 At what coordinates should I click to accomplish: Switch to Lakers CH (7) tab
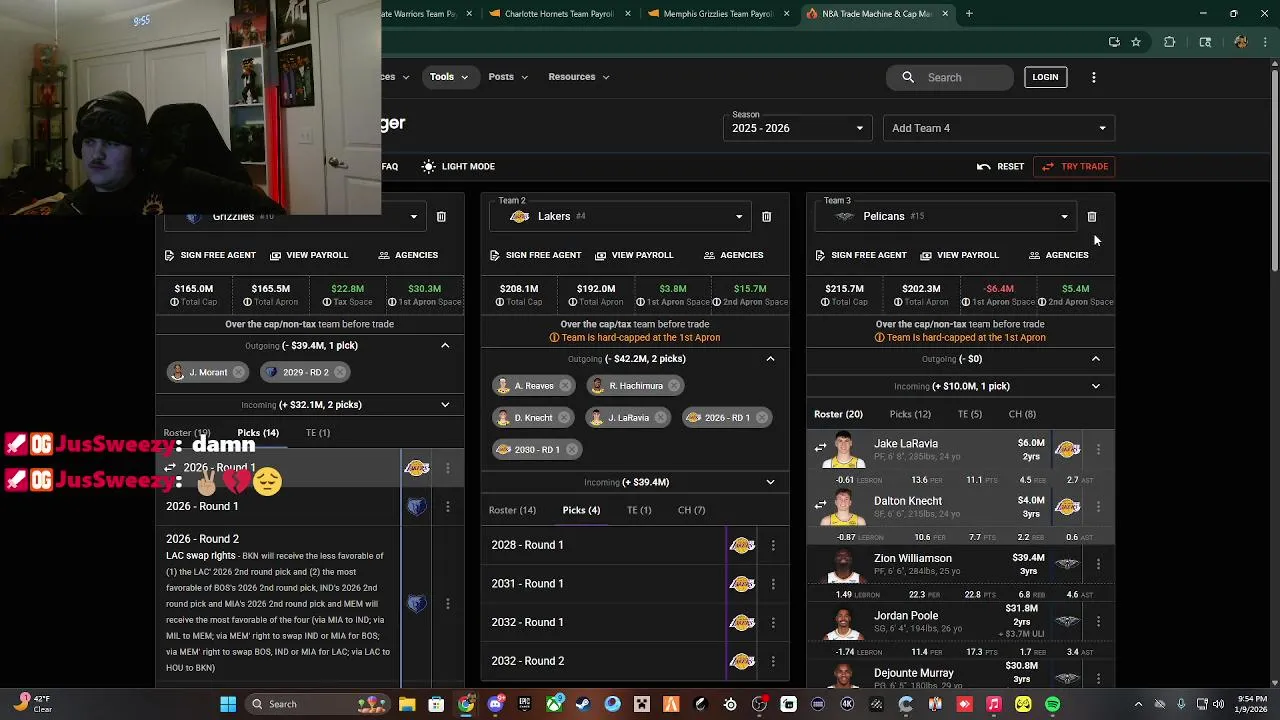[691, 510]
